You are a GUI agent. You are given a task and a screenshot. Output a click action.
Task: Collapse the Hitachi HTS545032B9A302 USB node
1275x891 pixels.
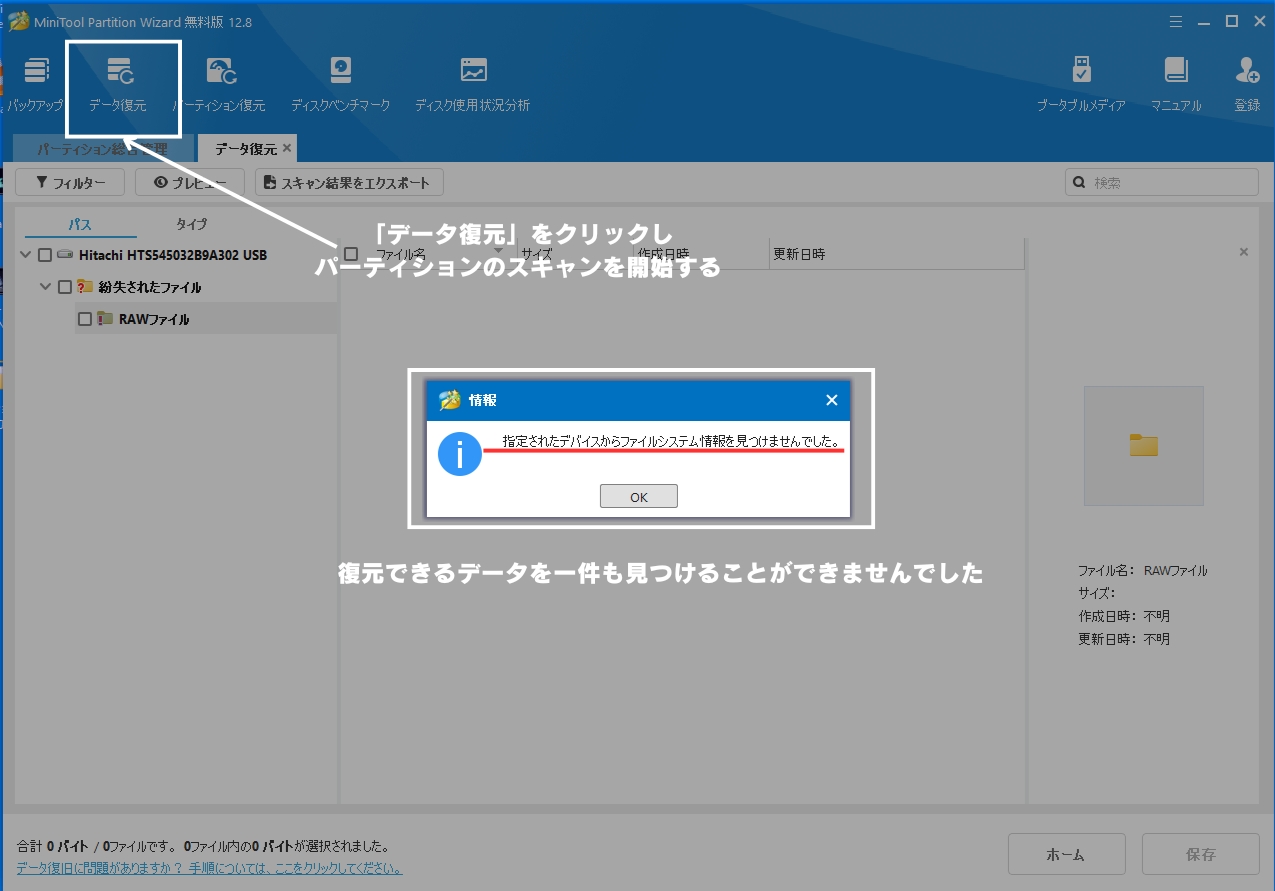click(x=25, y=255)
